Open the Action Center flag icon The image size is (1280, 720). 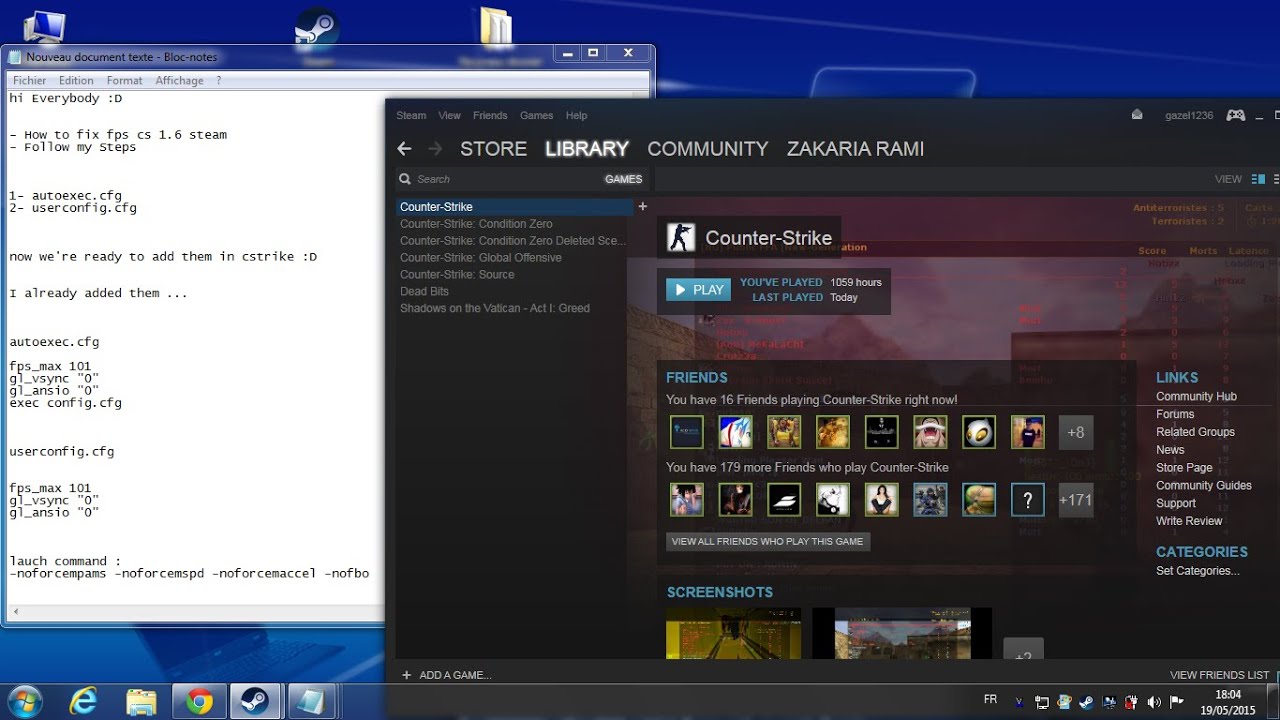tap(1177, 702)
